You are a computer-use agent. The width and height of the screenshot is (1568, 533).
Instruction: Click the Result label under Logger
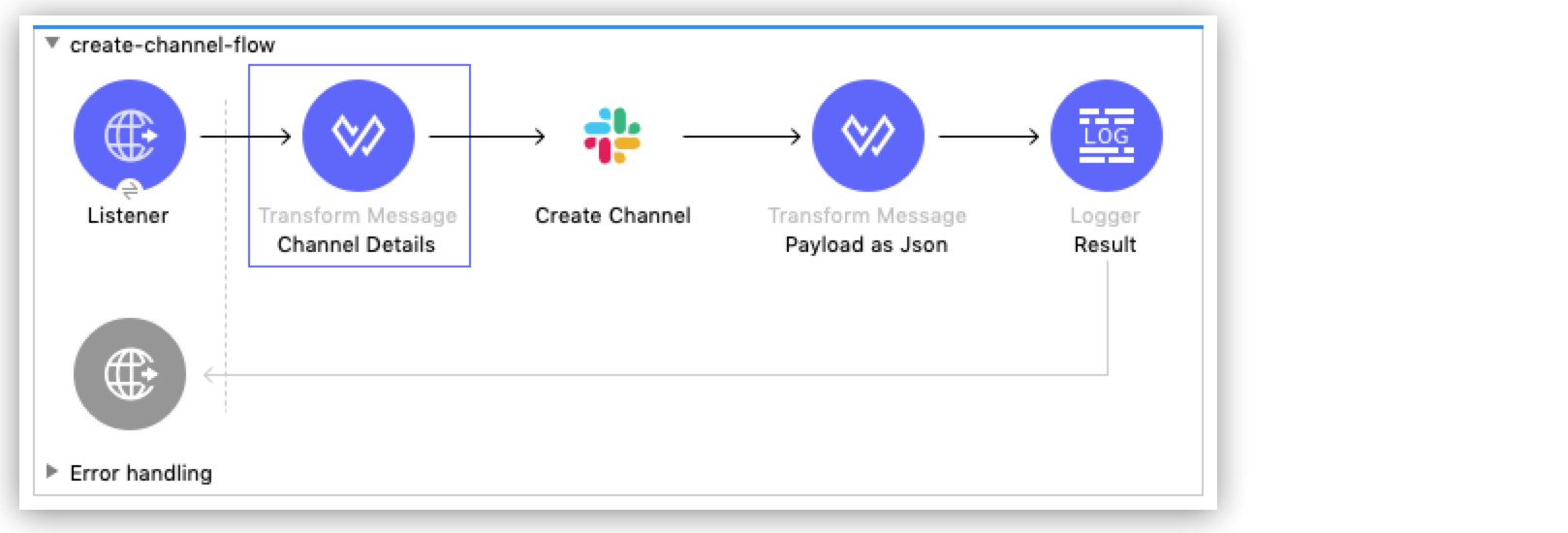point(1105,244)
